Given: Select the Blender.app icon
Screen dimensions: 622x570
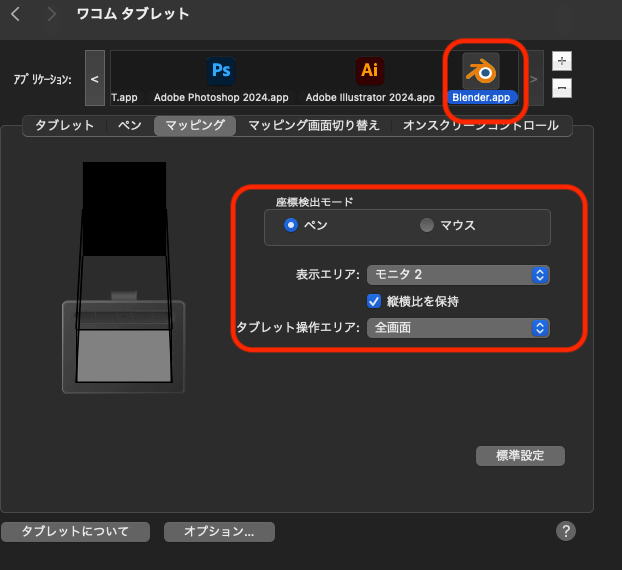Looking at the screenshot, I should (481, 71).
